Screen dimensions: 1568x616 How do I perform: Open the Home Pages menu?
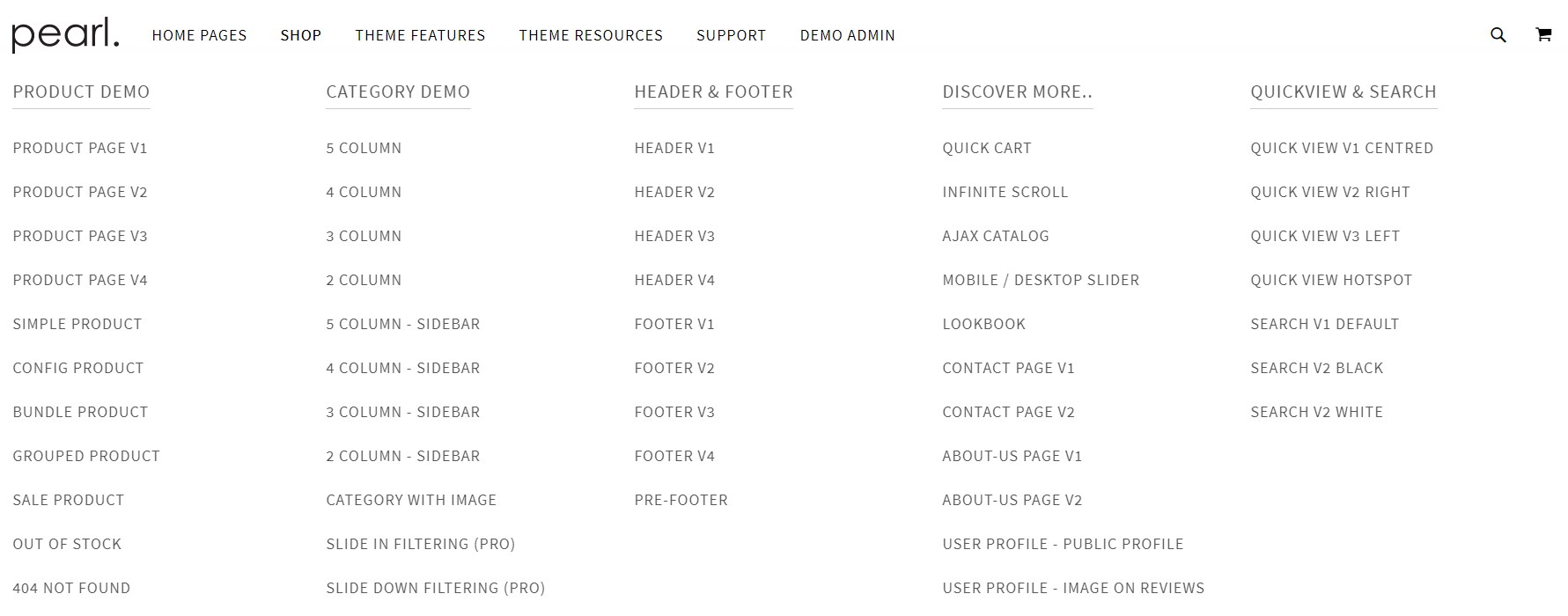(x=199, y=35)
